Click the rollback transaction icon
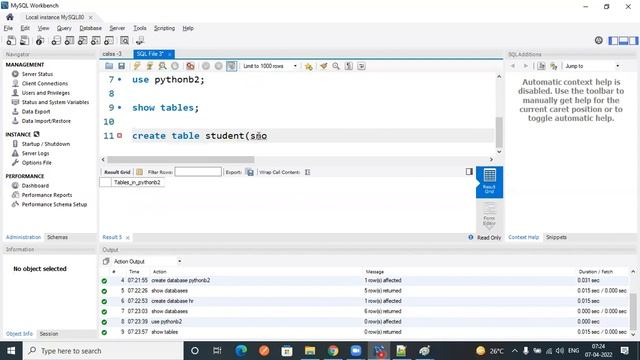This screenshot has height=360, width=640. tap(218, 66)
